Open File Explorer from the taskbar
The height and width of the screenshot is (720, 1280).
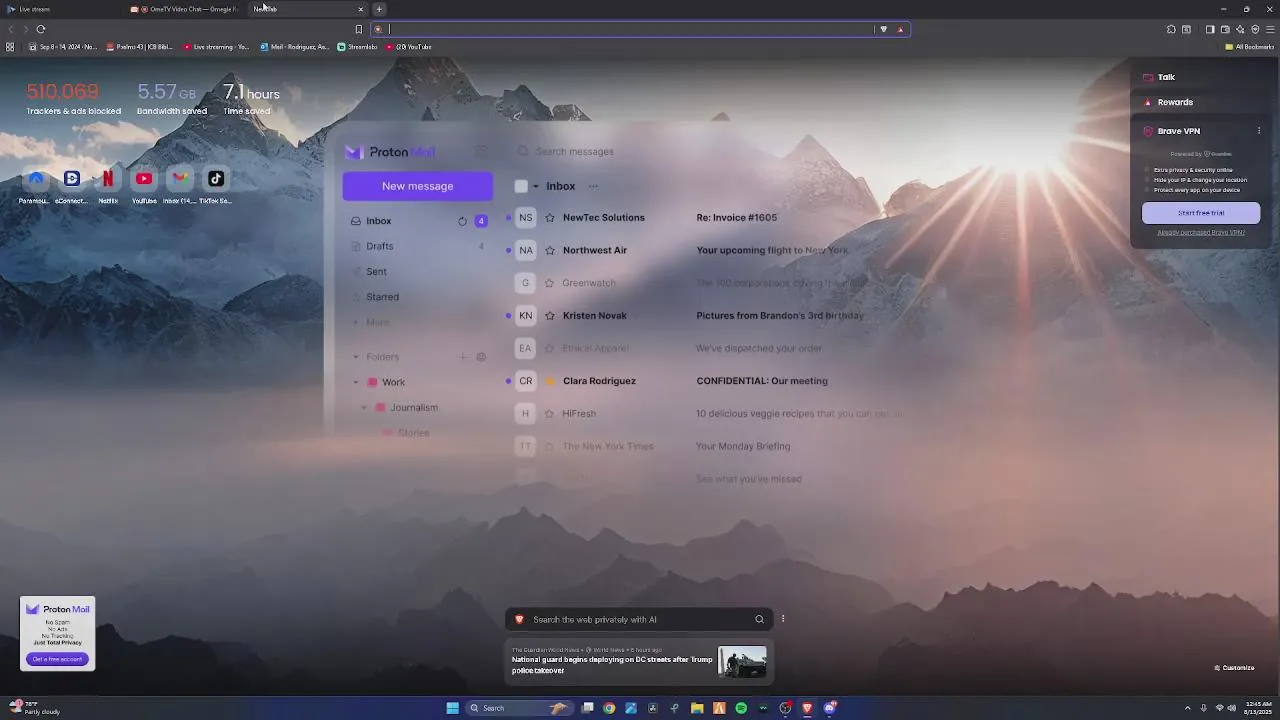697,708
